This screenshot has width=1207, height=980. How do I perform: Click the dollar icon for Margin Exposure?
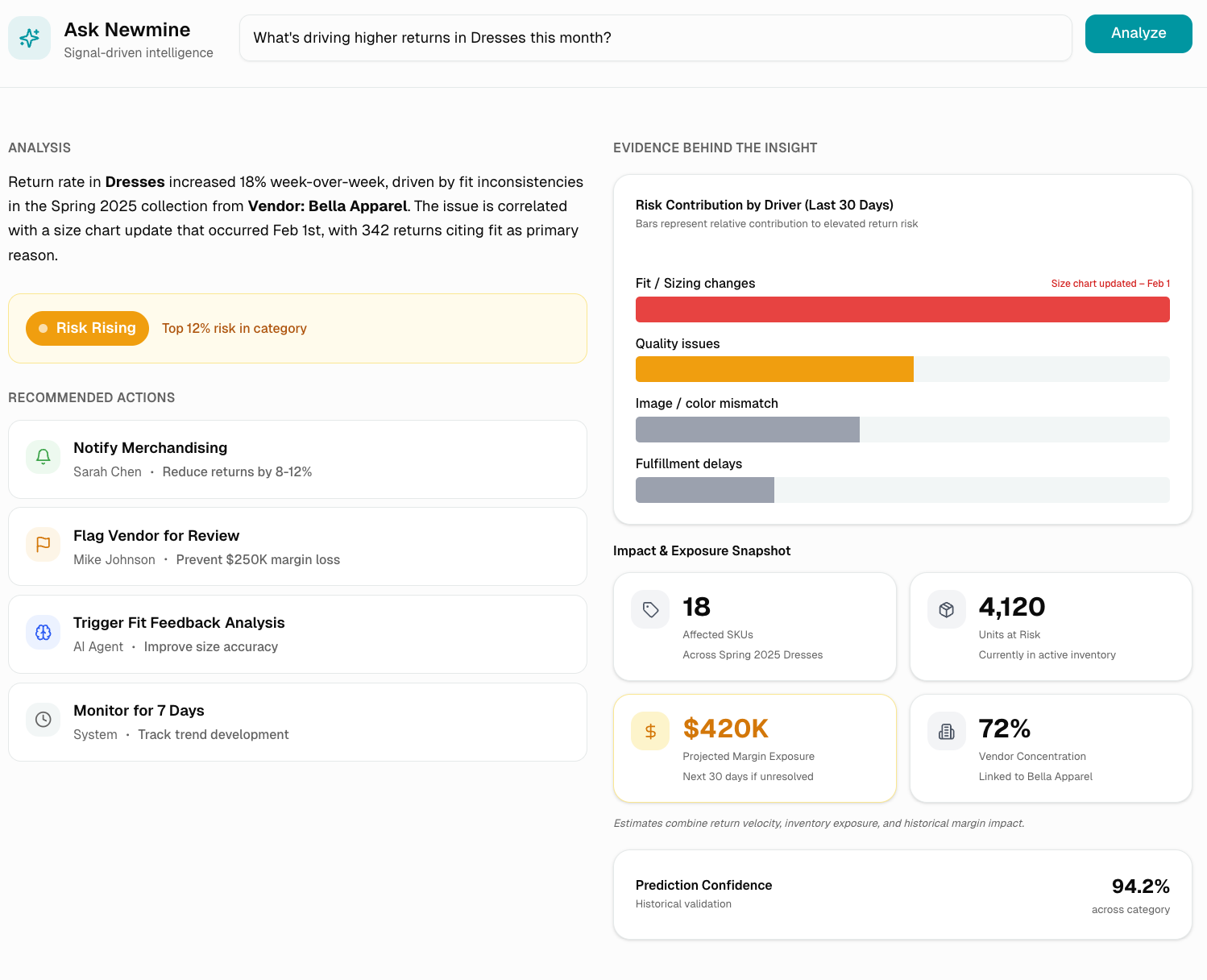[650, 731]
